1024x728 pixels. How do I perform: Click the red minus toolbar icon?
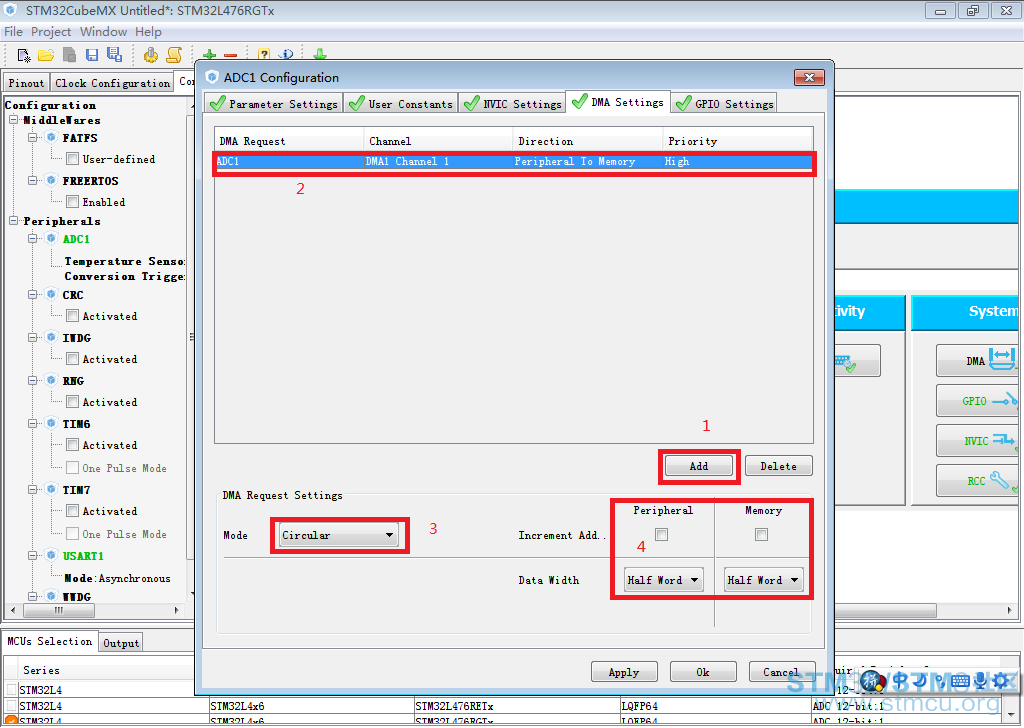click(230, 56)
